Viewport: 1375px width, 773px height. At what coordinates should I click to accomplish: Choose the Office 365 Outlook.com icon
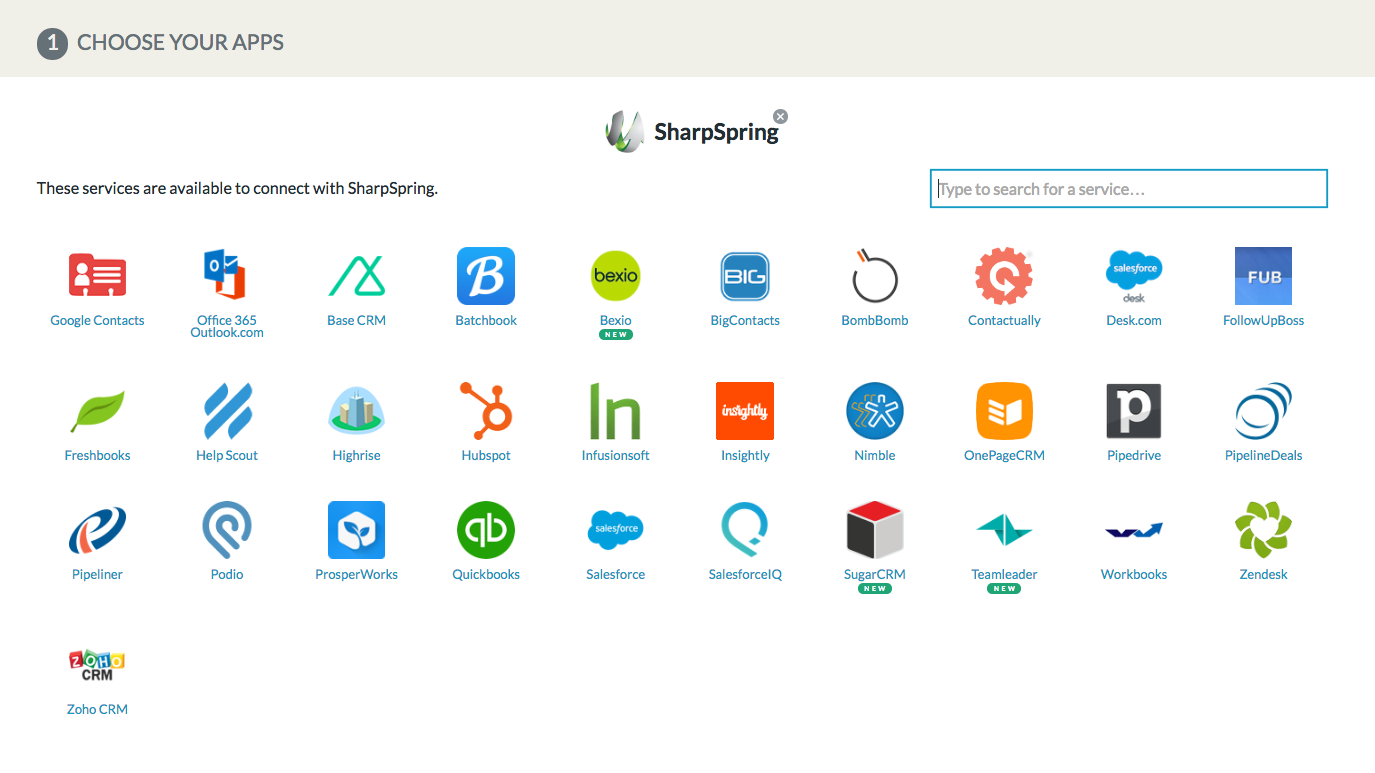(226, 275)
